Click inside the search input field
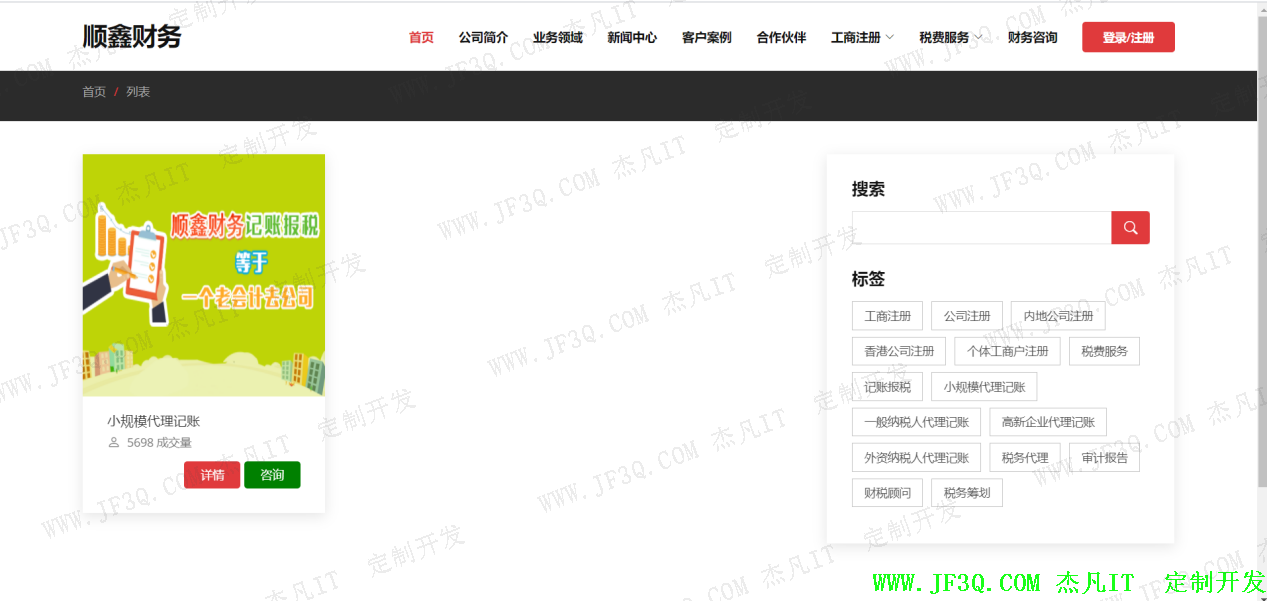Screen dimensions: 1267x601 (980, 228)
